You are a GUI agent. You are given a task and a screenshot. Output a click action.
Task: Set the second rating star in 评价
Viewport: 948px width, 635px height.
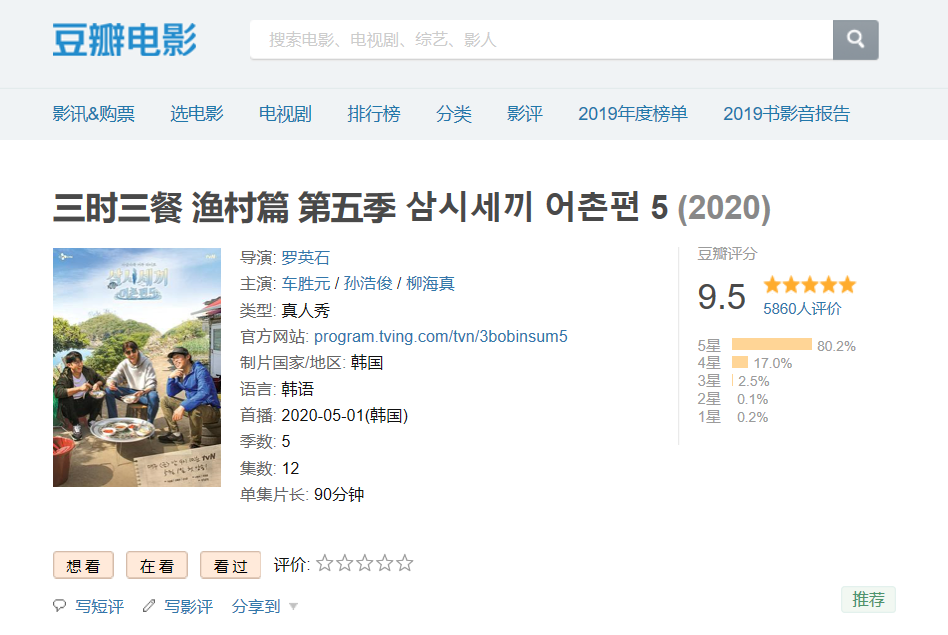345,564
